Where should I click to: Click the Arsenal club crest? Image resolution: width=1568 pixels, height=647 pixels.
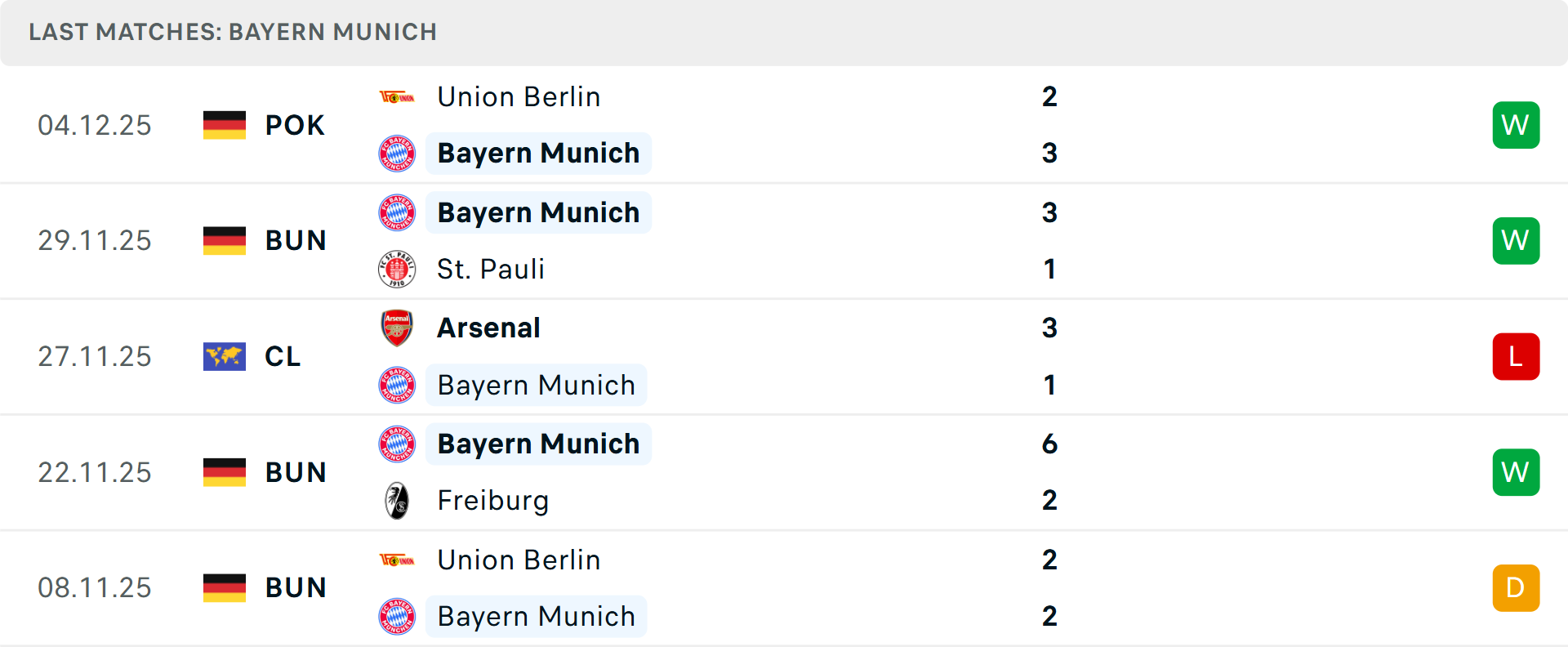click(x=397, y=328)
